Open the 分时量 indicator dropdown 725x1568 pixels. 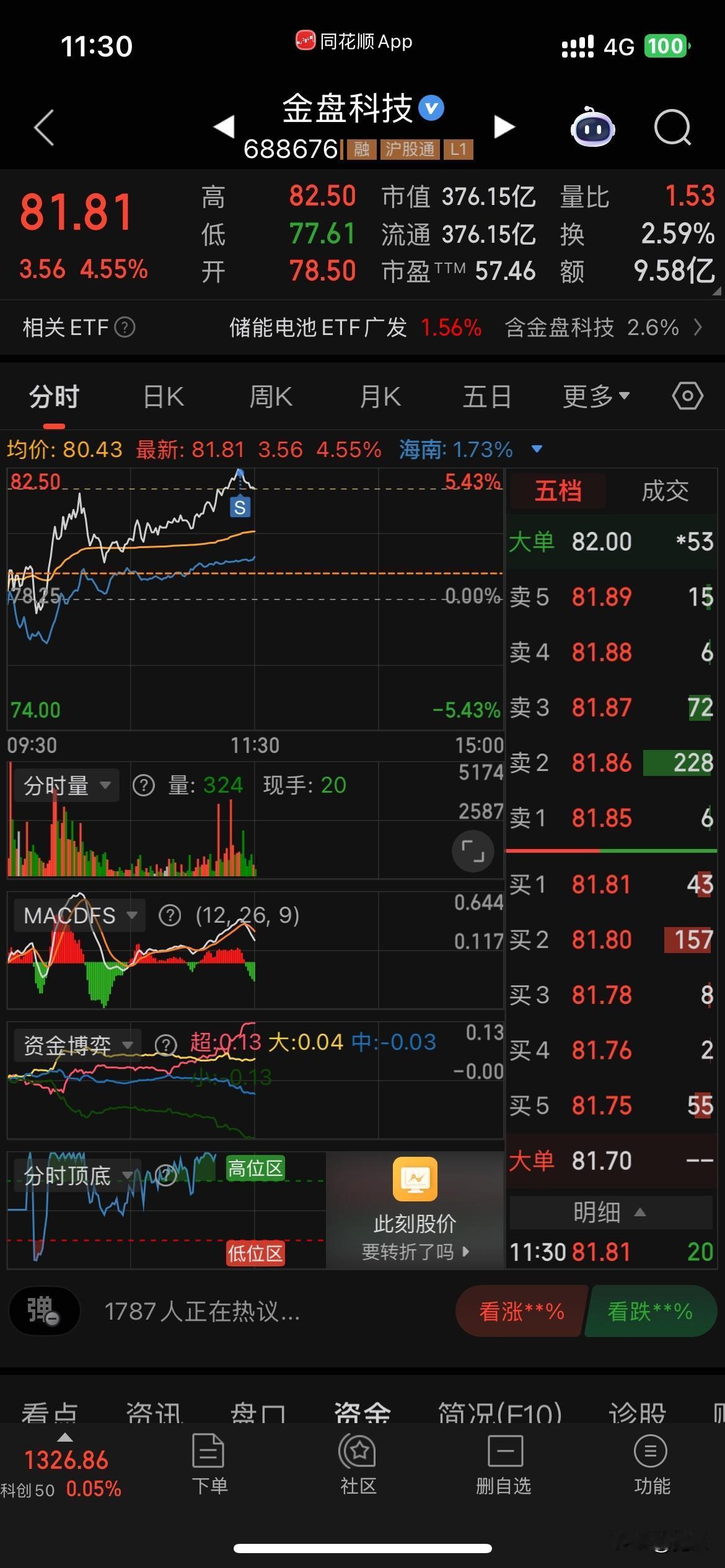click(66, 786)
